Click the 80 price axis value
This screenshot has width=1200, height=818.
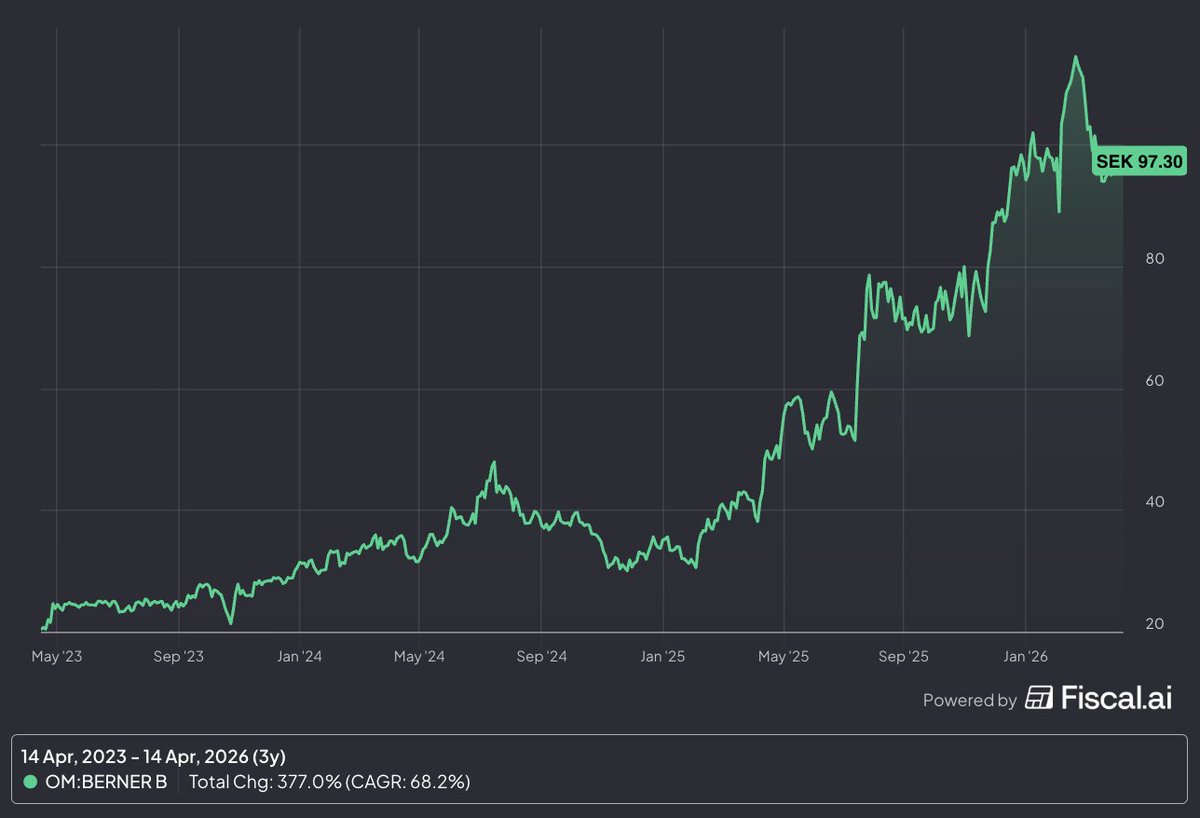pos(1156,258)
